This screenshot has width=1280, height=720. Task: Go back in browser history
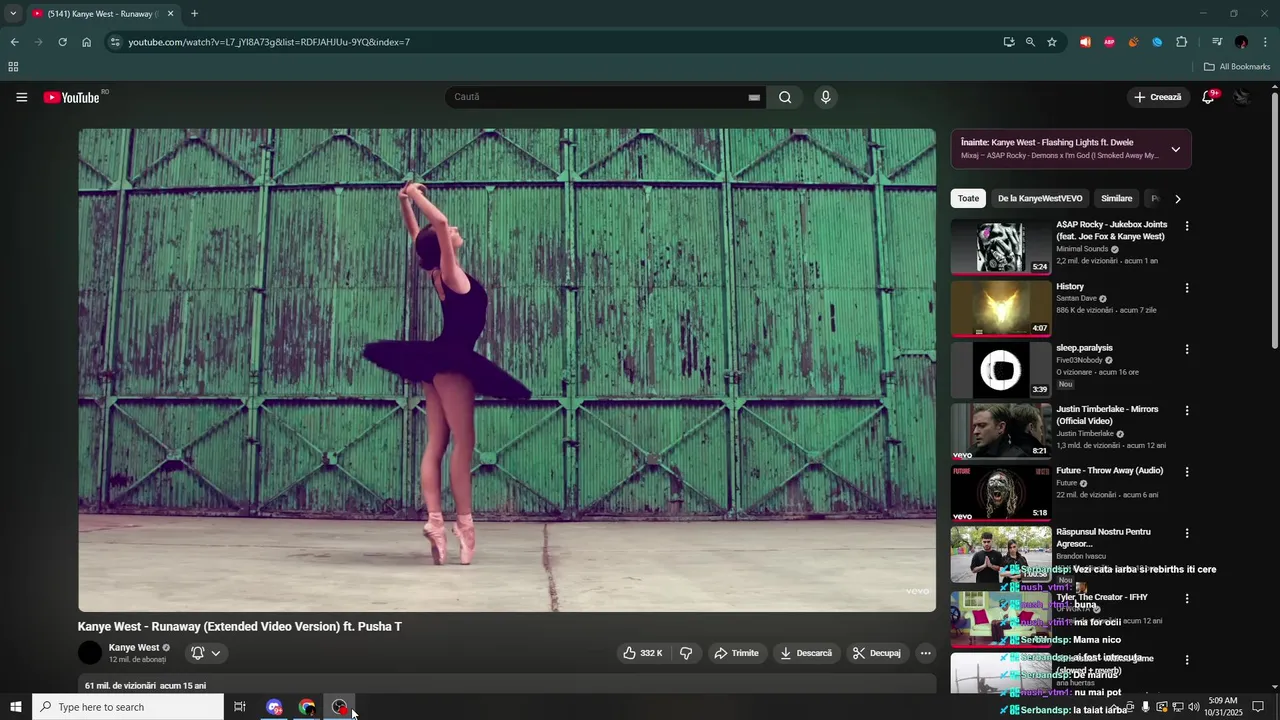pos(14,42)
